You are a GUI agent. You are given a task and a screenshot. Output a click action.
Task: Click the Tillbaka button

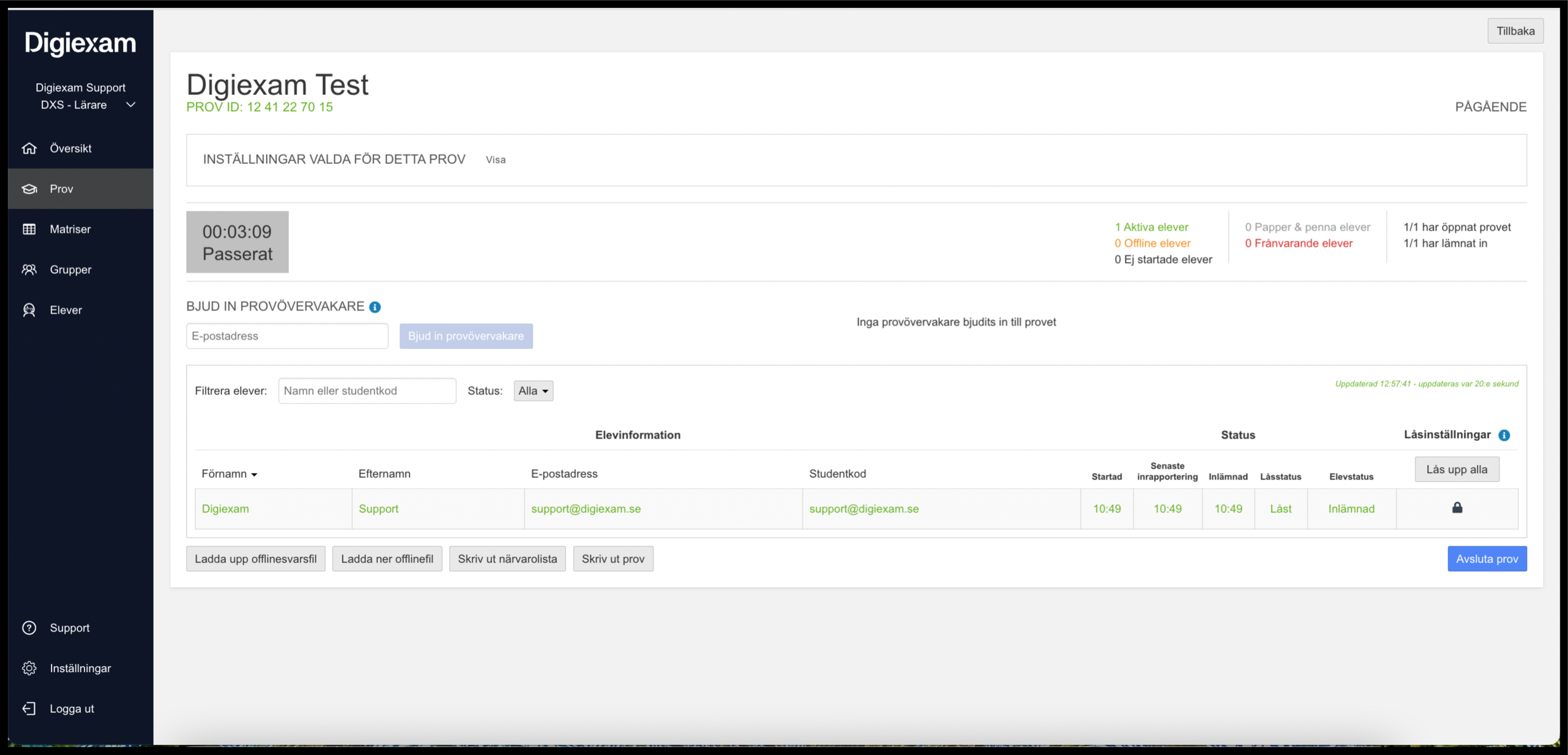[1515, 31]
